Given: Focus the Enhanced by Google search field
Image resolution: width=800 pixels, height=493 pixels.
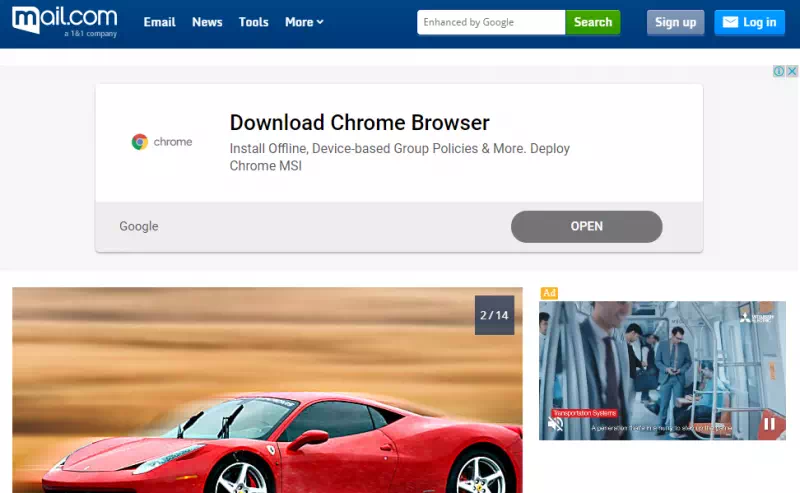Looking at the screenshot, I should [x=491, y=22].
